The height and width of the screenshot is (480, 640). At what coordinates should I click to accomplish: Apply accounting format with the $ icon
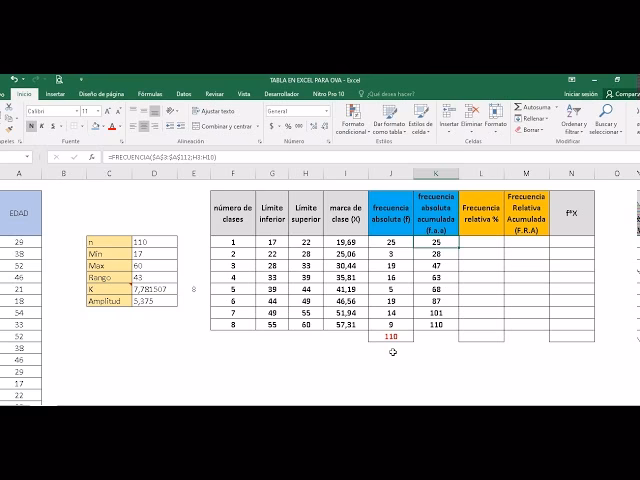pos(271,126)
